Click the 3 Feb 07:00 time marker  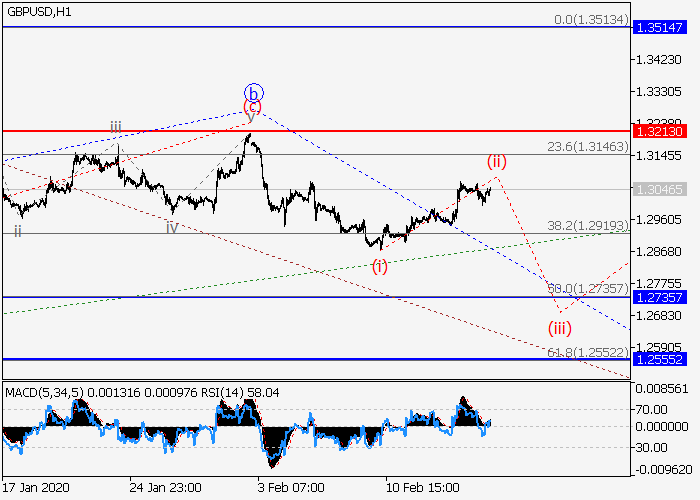(290, 489)
